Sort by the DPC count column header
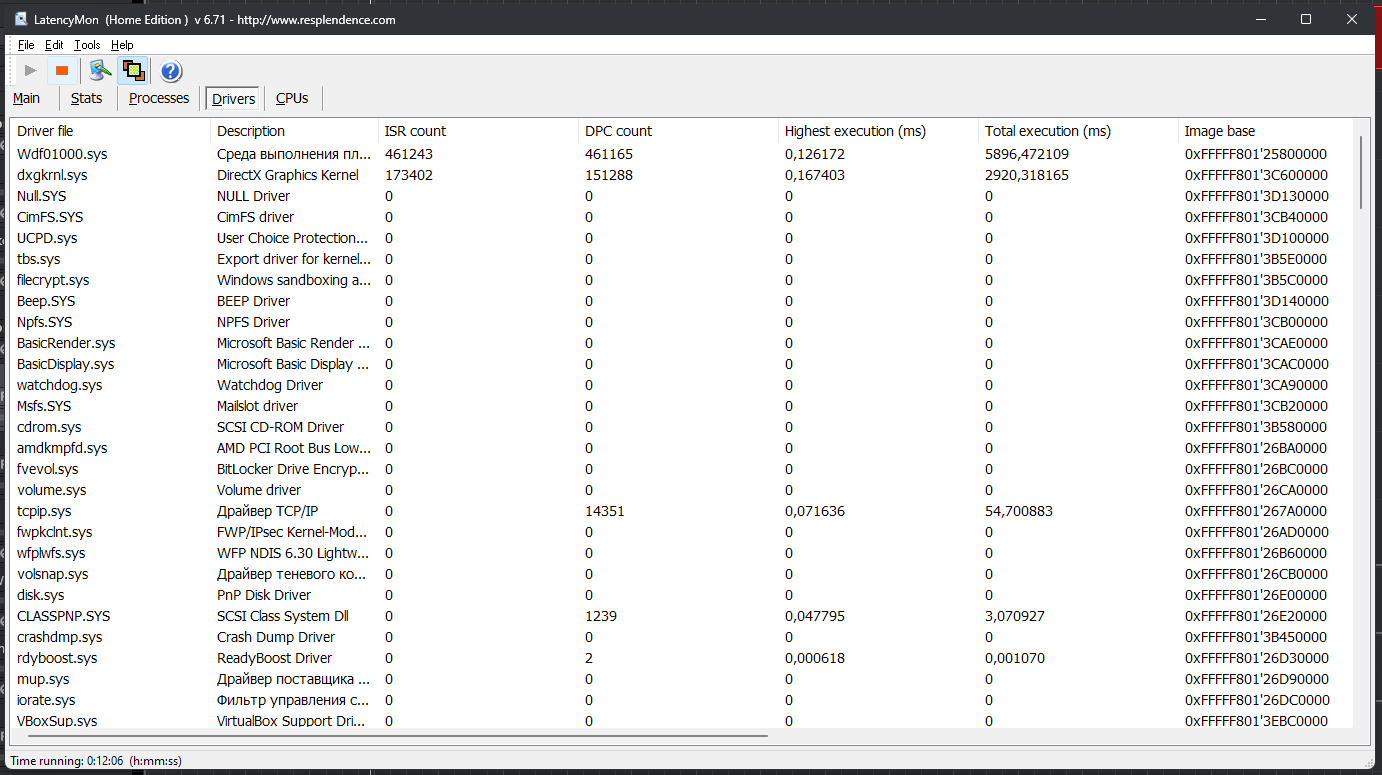Viewport: 1382px width, 775px height. pyautogui.click(x=678, y=131)
